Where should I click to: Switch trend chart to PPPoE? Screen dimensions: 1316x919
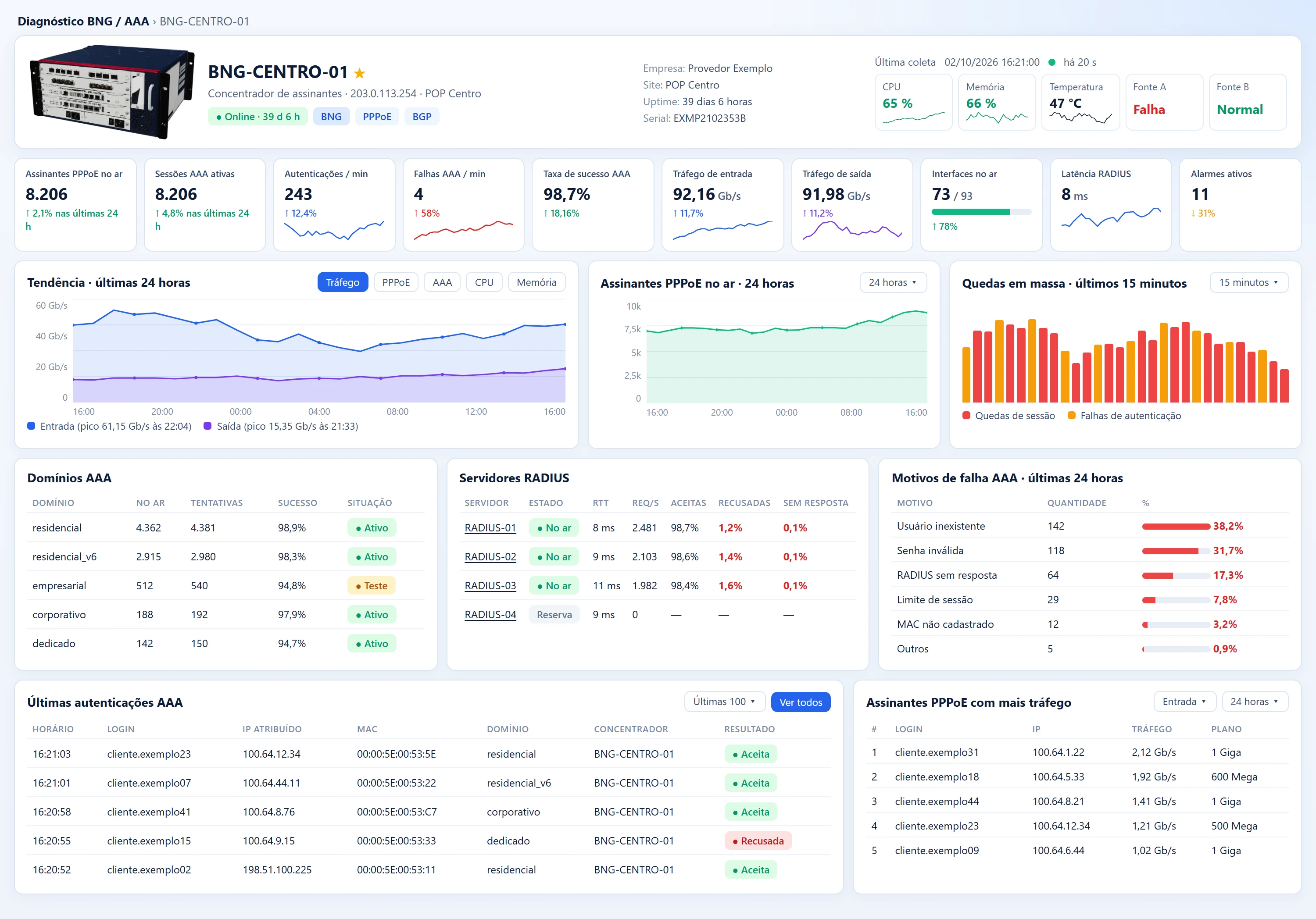coord(396,282)
